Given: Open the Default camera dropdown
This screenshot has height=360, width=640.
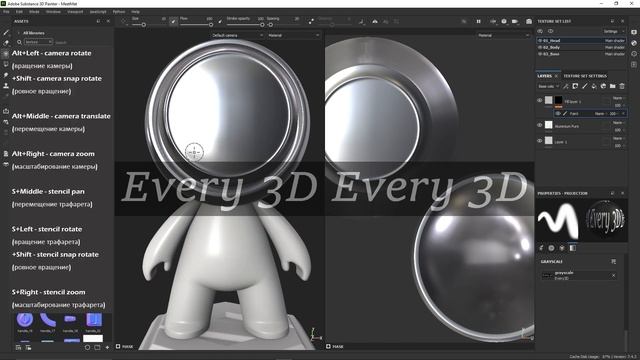Looking at the screenshot, I should pos(237,36).
